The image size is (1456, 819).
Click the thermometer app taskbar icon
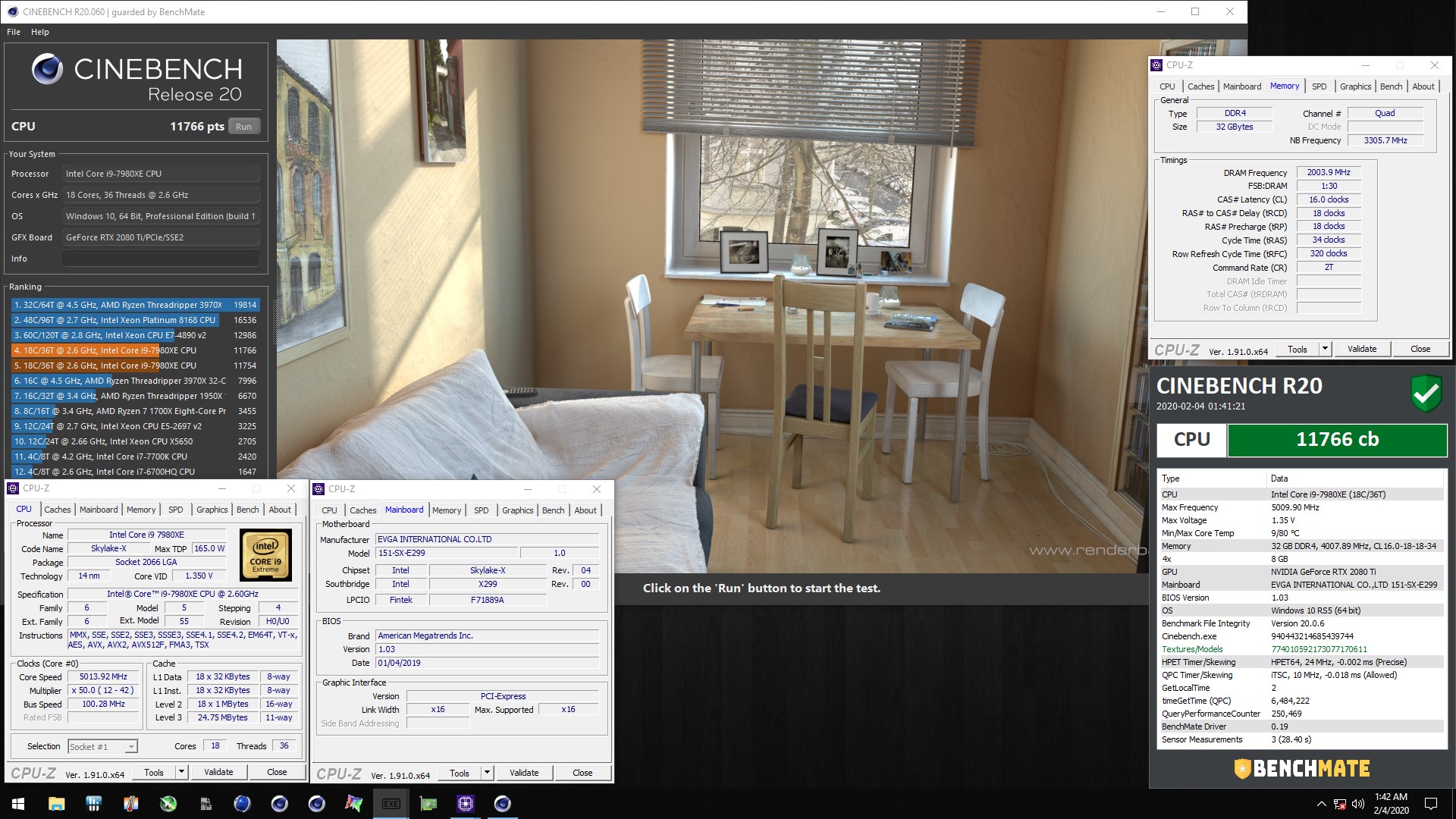(130, 804)
